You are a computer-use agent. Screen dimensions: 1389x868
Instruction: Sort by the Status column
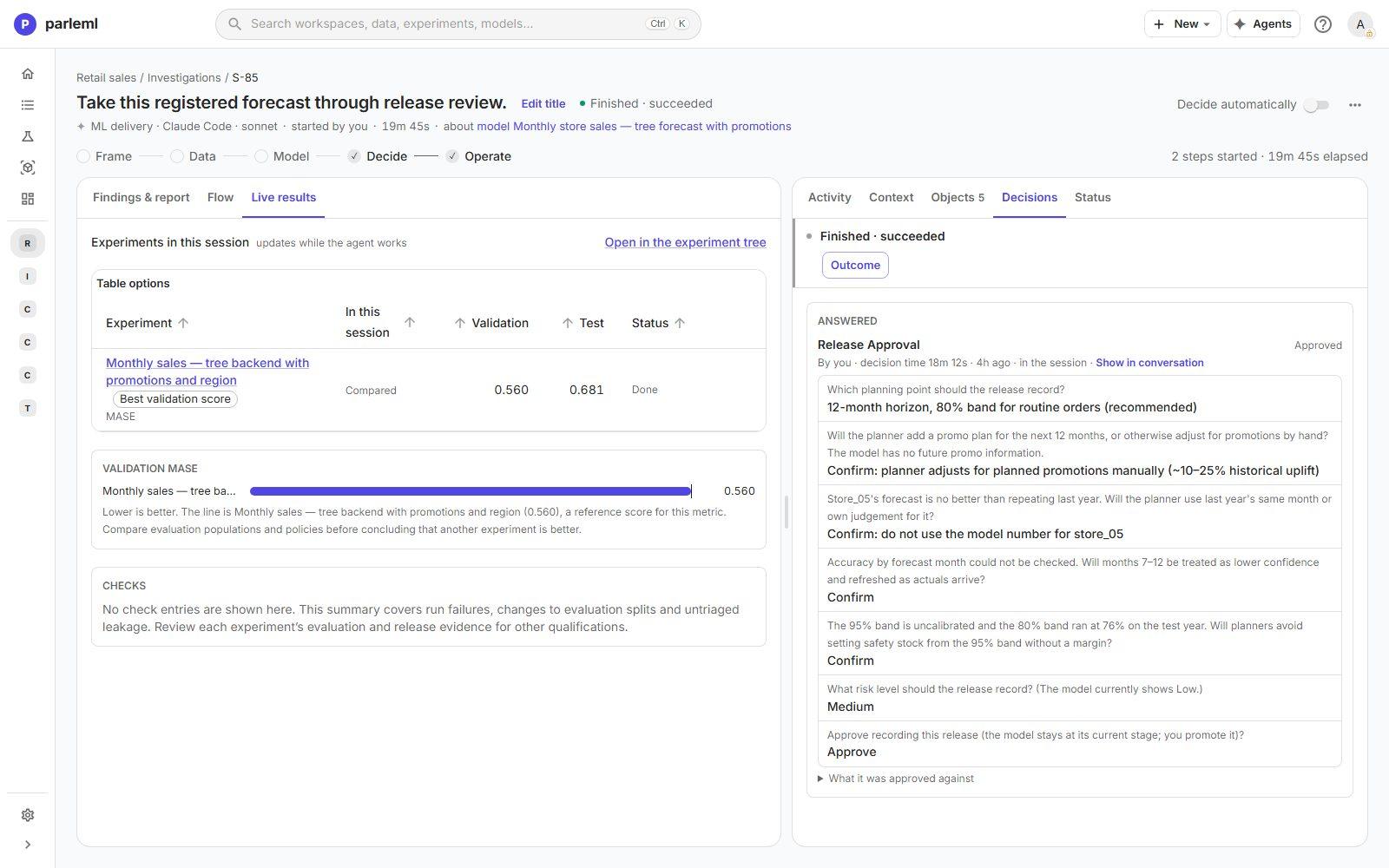pos(659,323)
